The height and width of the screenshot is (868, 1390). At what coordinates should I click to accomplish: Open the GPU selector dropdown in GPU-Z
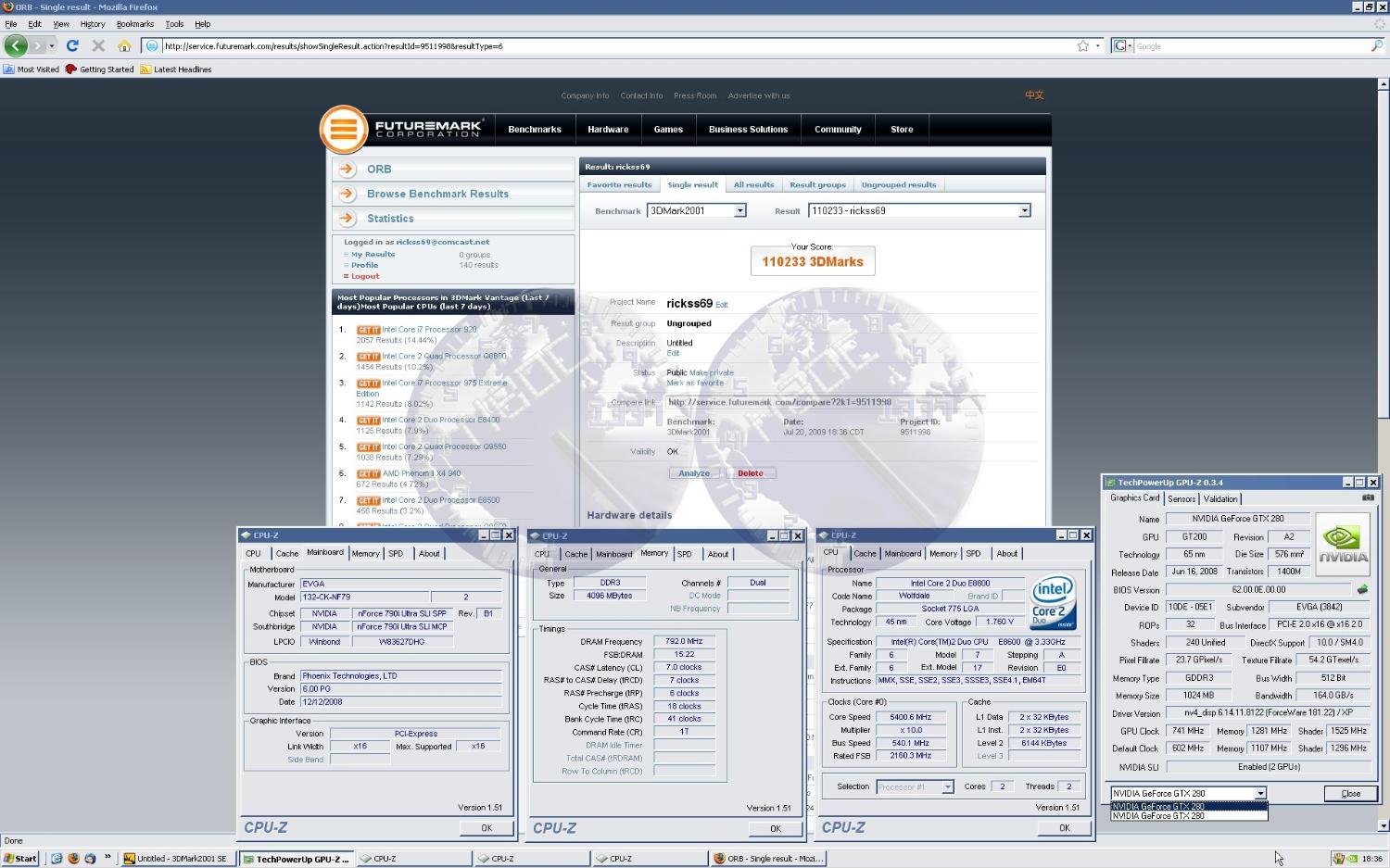(x=1189, y=793)
